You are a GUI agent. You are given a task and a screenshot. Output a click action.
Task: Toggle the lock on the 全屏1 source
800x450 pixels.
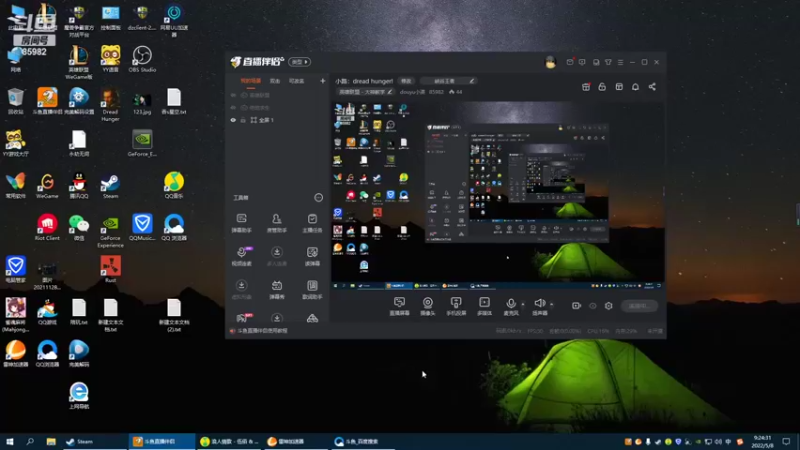243,120
